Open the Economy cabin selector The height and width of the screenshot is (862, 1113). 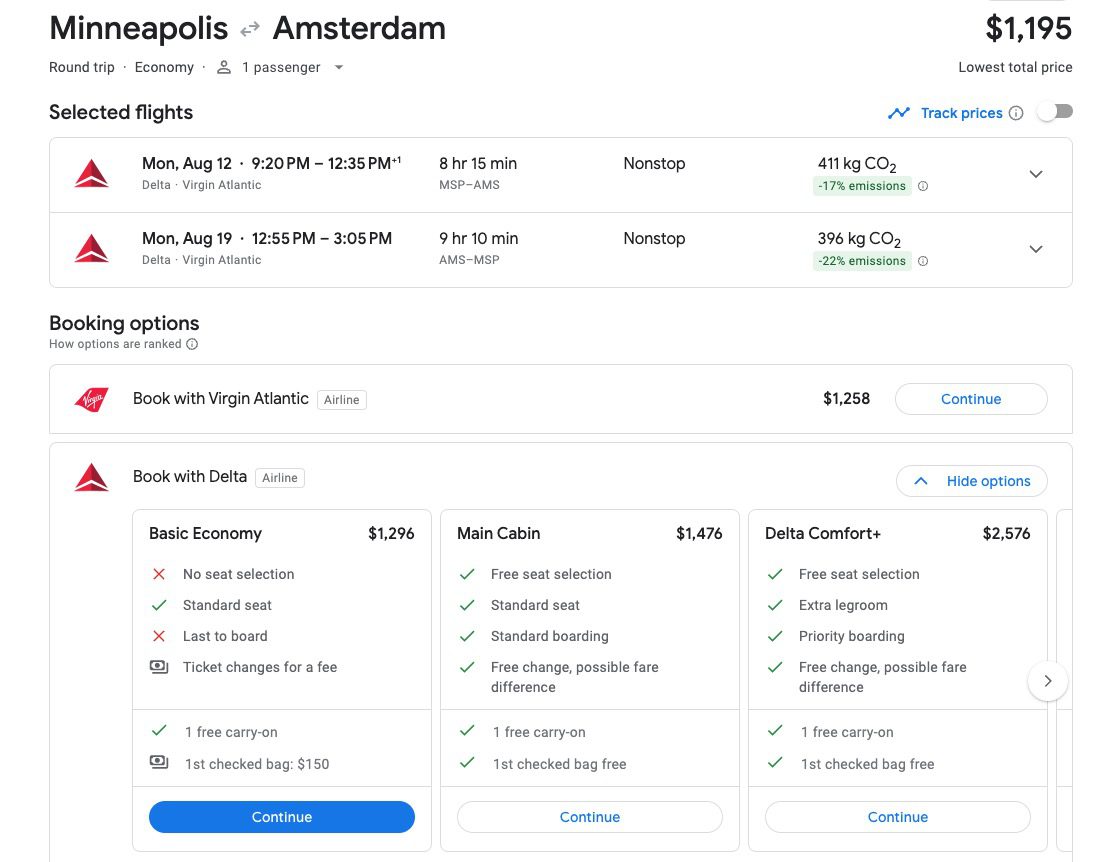pyautogui.click(x=164, y=67)
